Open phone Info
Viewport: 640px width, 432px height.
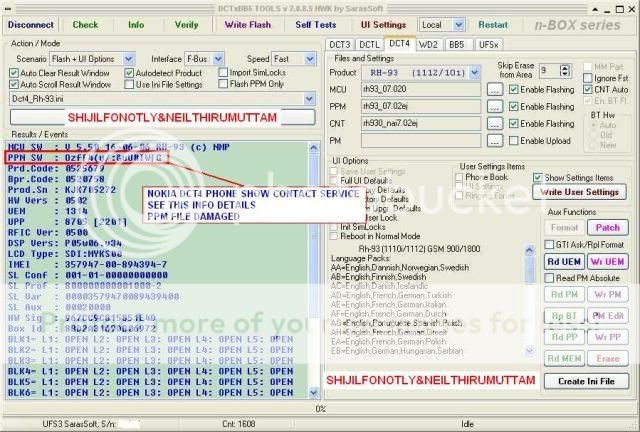click(136, 24)
